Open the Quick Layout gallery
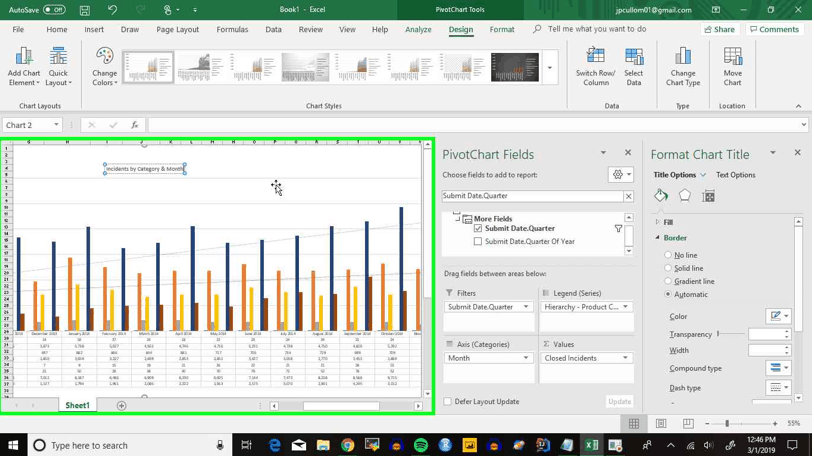The height and width of the screenshot is (457, 814). [x=58, y=66]
